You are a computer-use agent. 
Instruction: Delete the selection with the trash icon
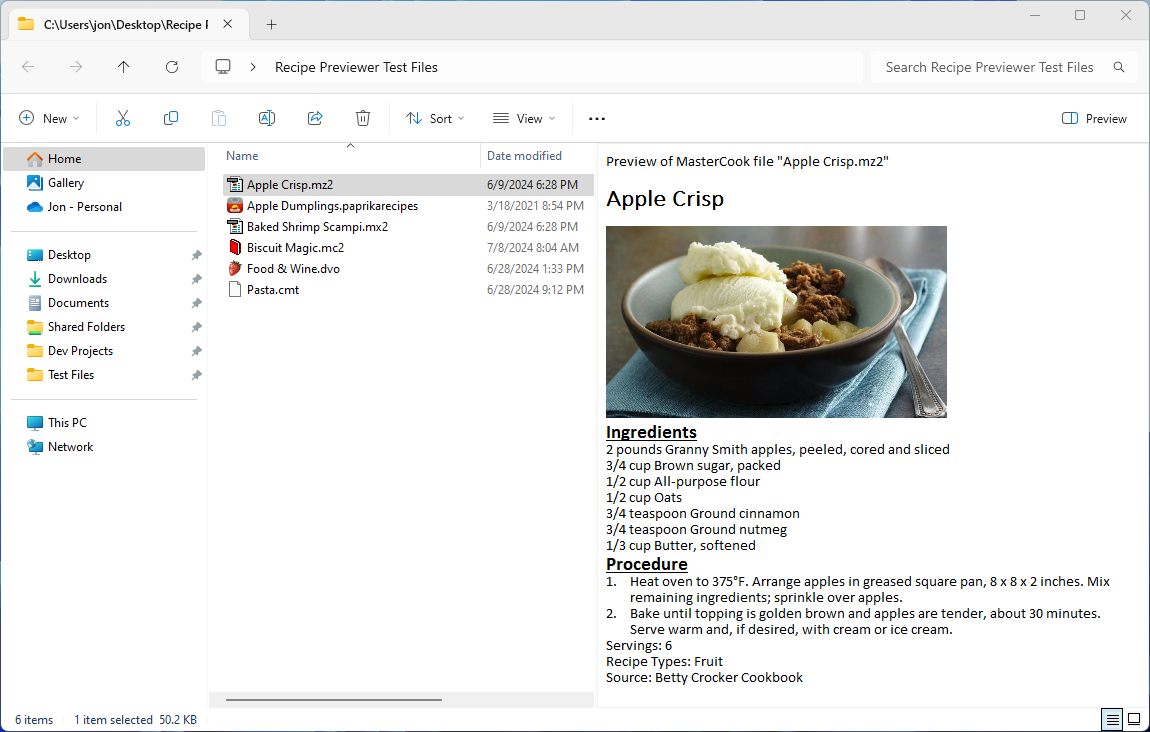click(x=362, y=118)
